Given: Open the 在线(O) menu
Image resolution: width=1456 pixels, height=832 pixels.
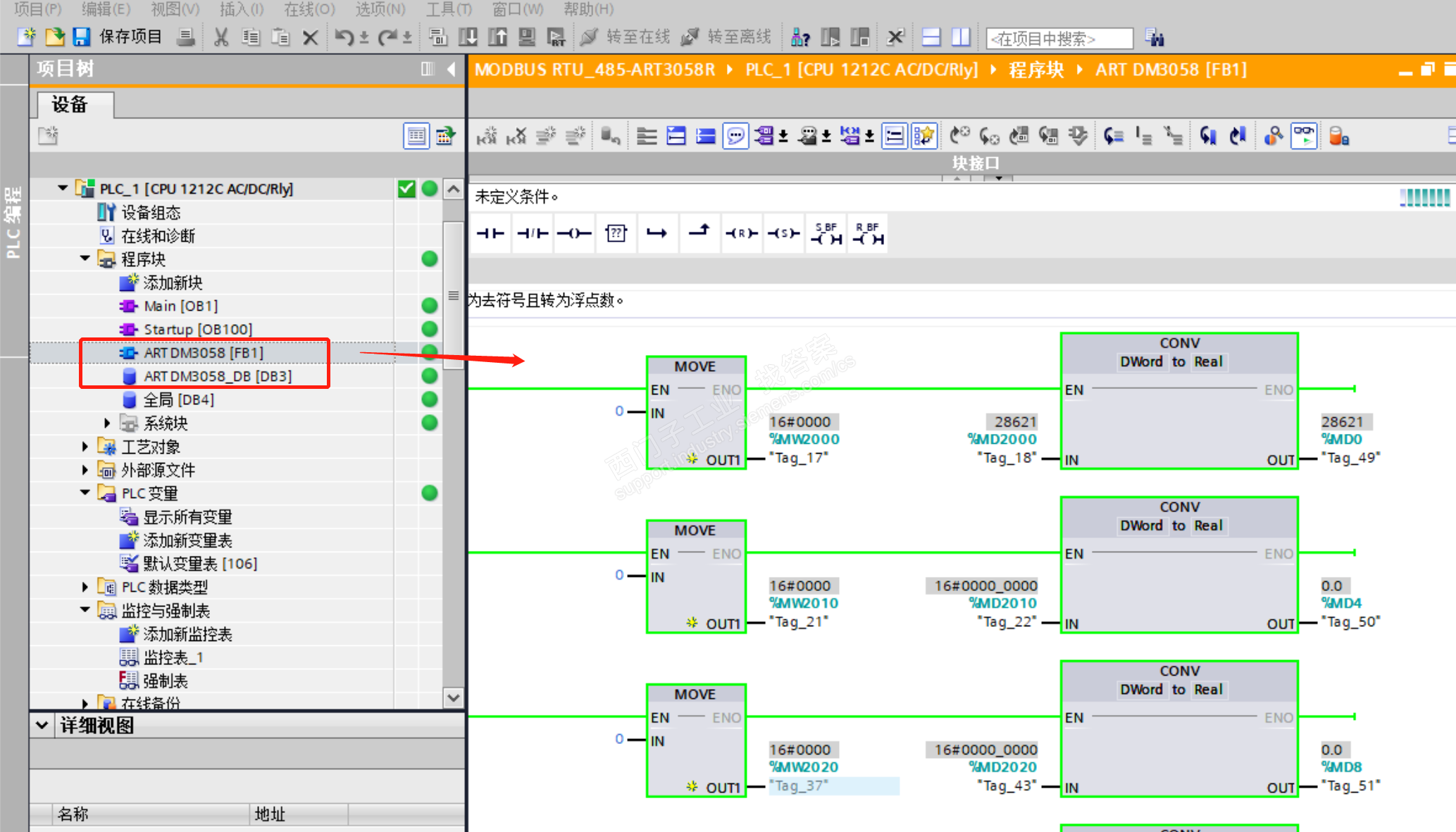Looking at the screenshot, I should point(309,9).
